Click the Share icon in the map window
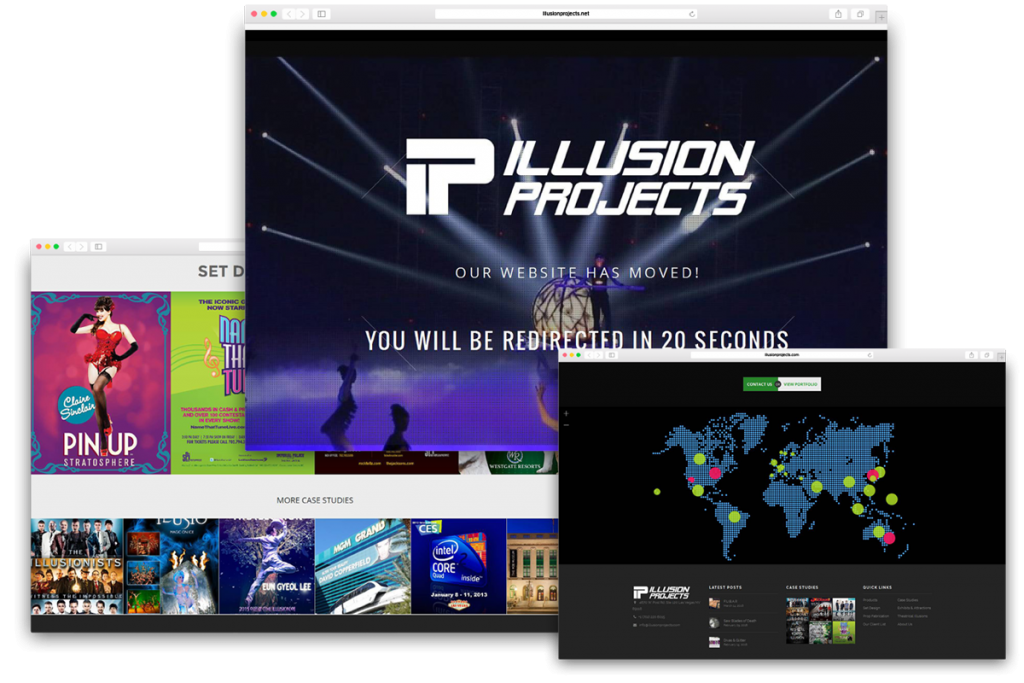The width and height of the screenshot is (1024, 683). (x=971, y=355)
